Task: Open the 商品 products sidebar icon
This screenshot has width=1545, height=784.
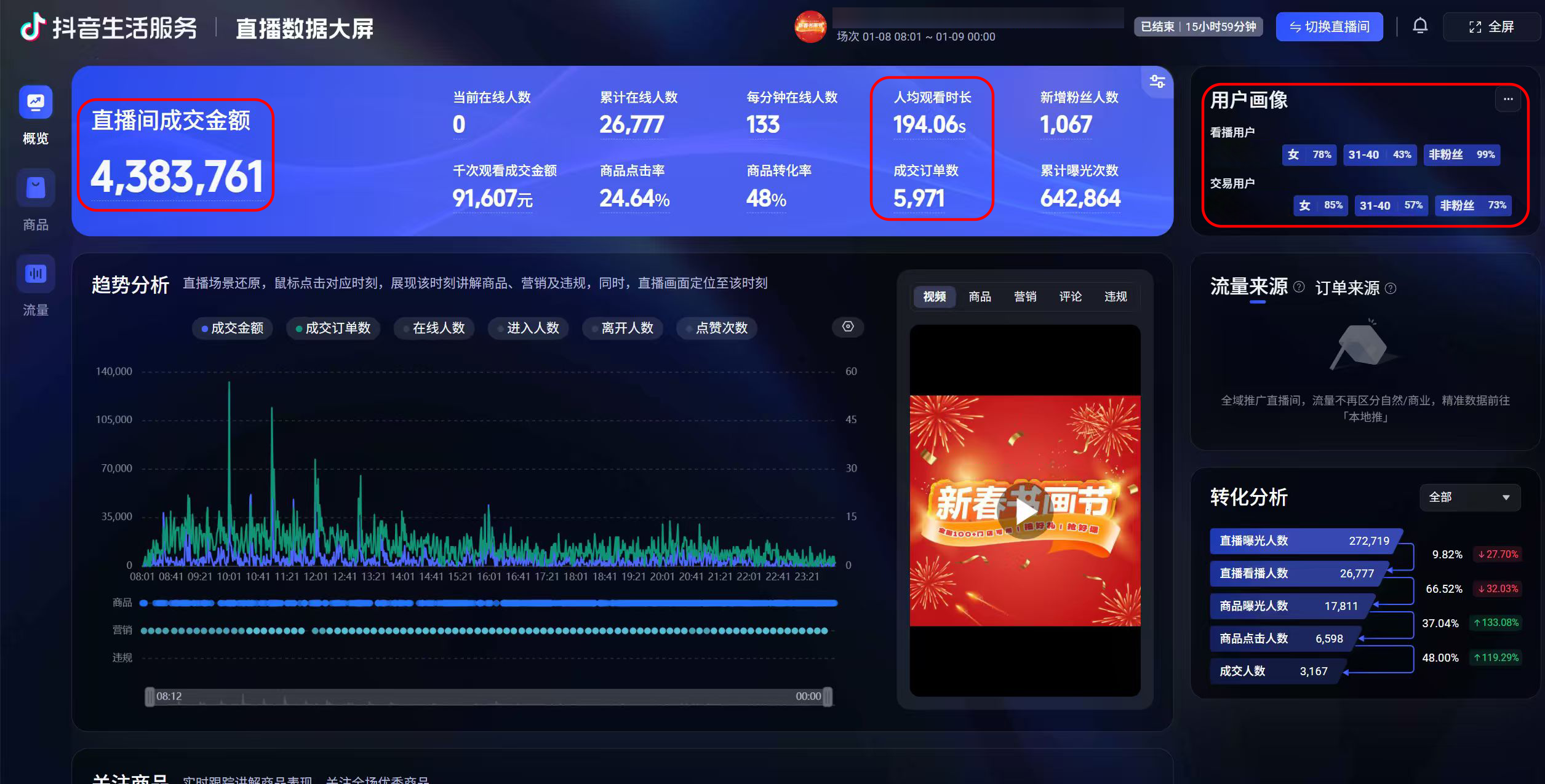Action: tap(36, 188)
